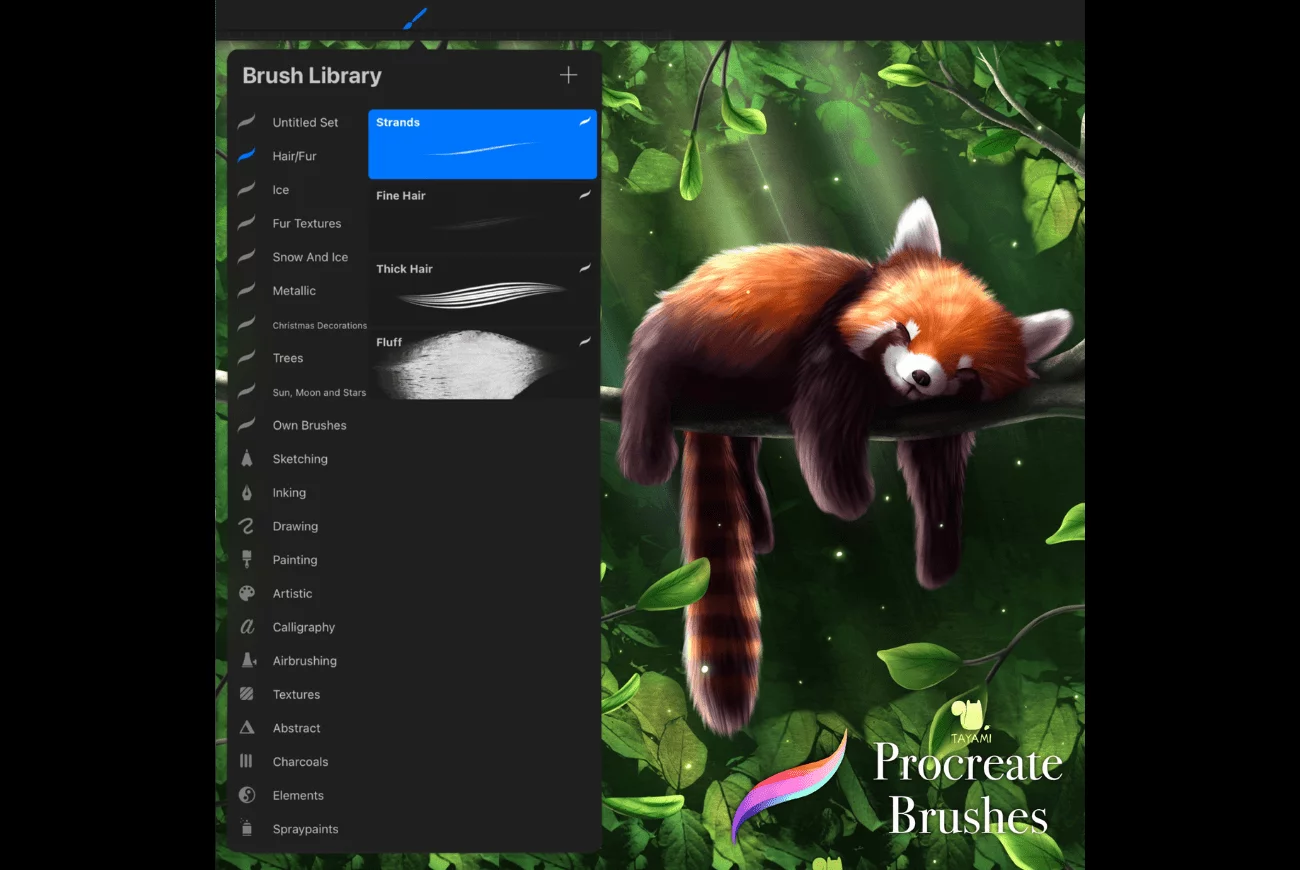
Task: Click the pencil tip icon for Sketching
Action: 246,459
